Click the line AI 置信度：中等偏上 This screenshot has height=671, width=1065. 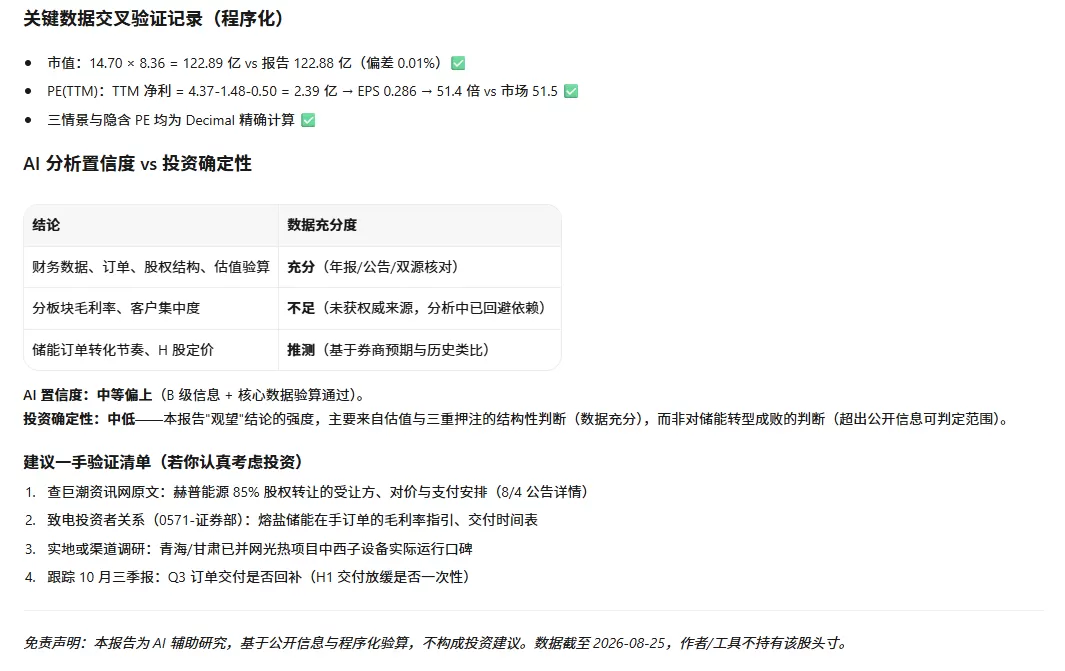click(197, 395)
